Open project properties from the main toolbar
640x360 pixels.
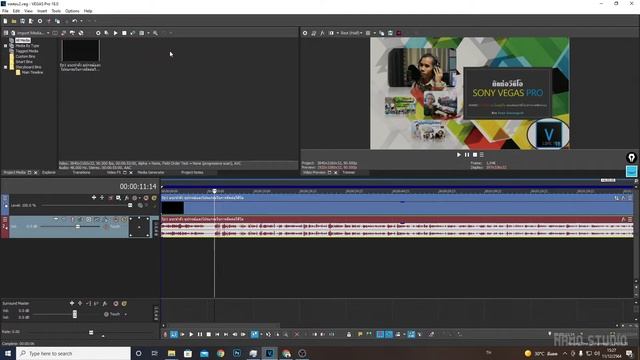[40, 21]
